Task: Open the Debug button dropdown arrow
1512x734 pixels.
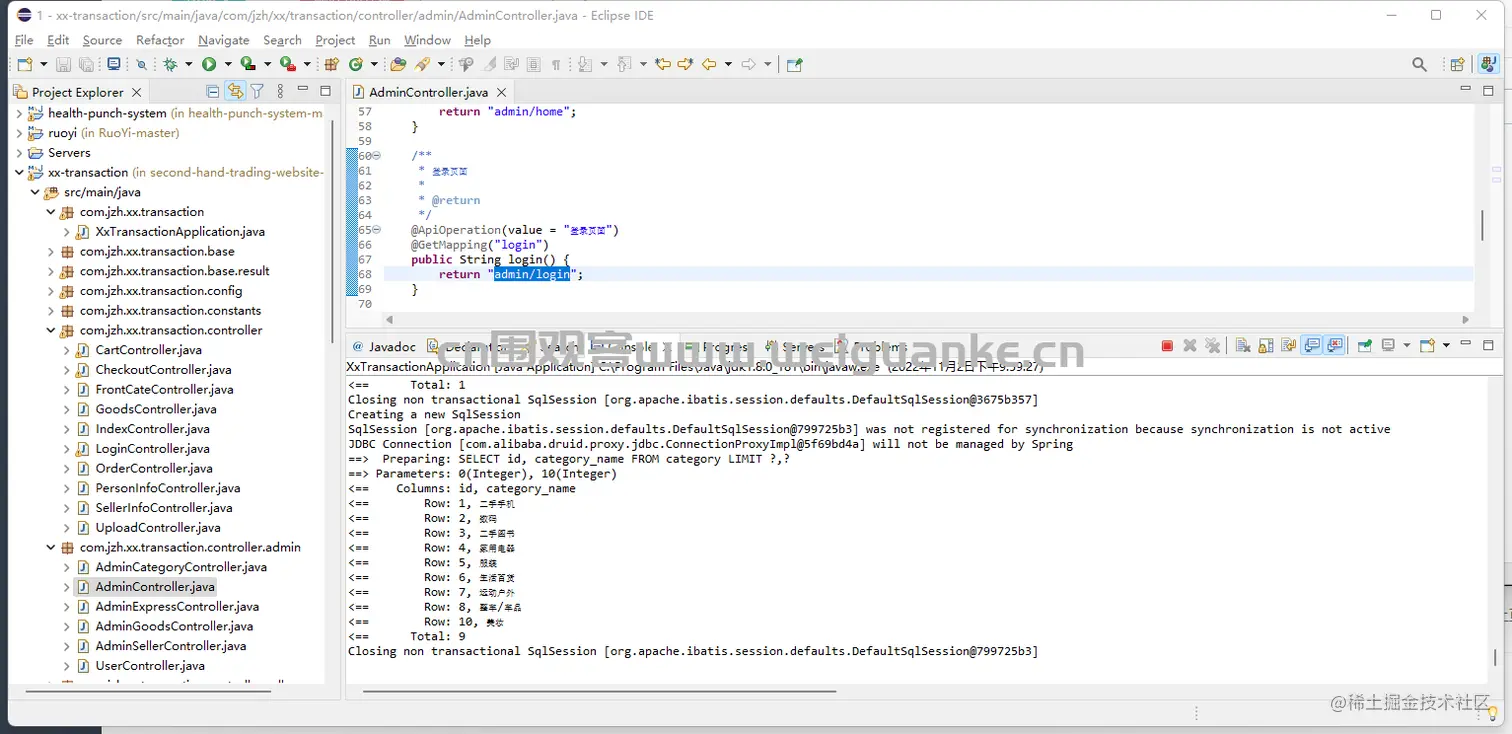Action: click(187, 64)
